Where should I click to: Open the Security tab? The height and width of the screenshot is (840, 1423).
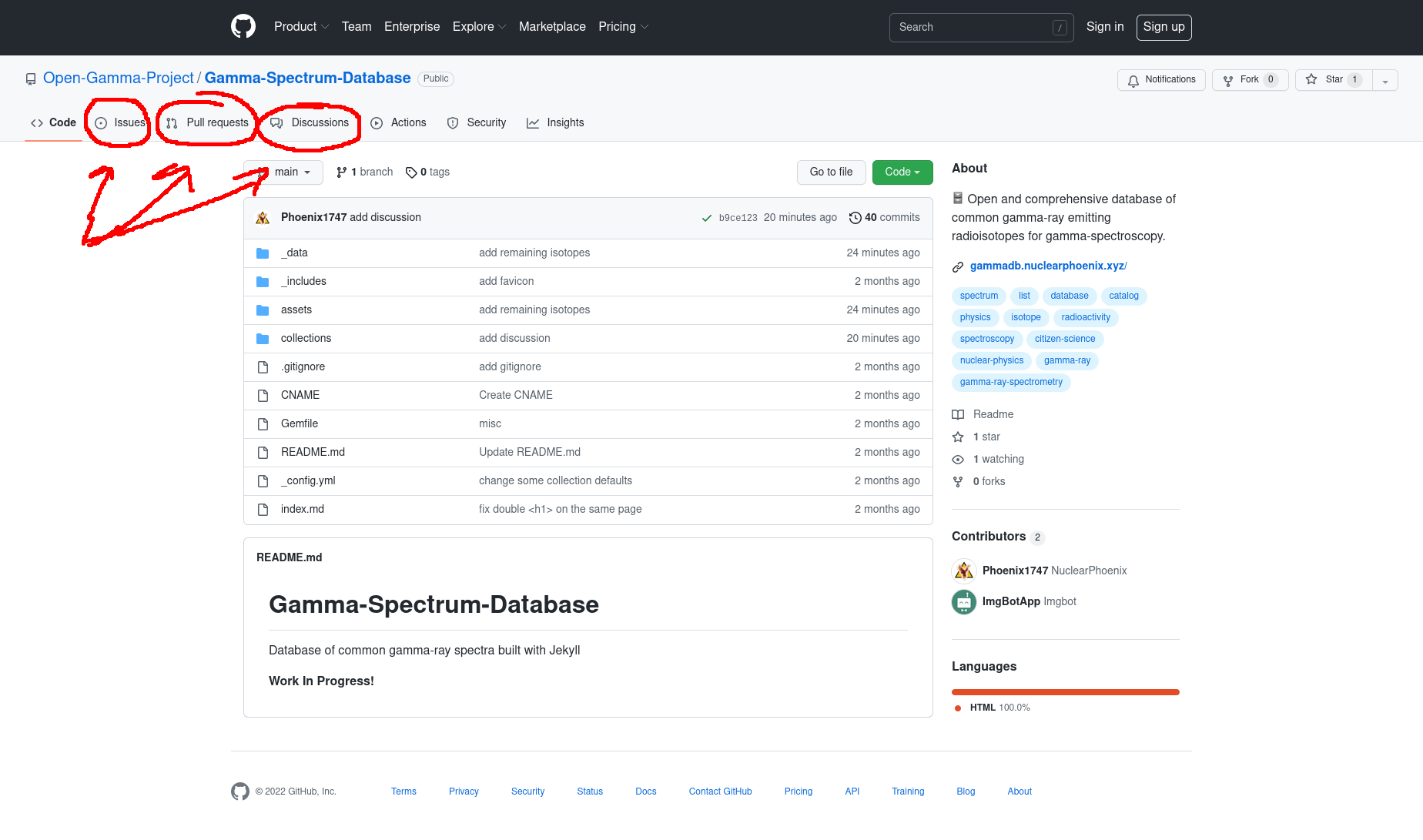(477, 123)
